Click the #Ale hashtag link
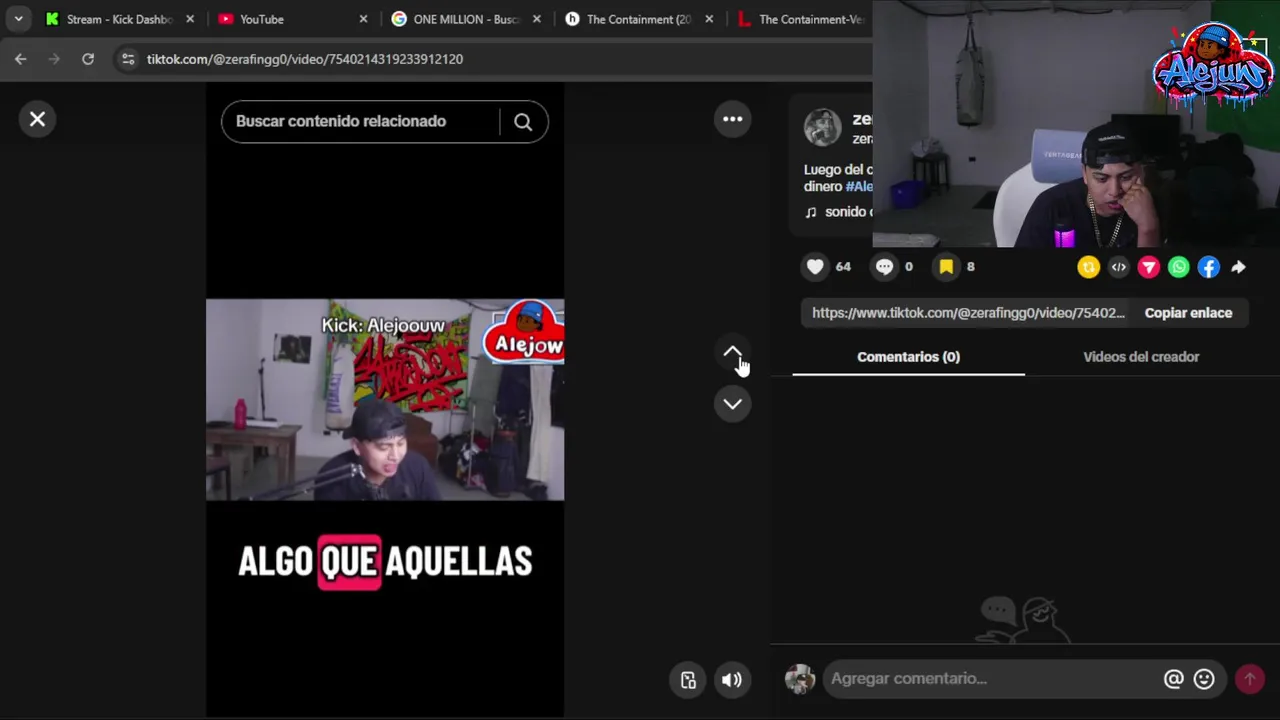Screen dimensions: 1280x720 tap(859, 187)
